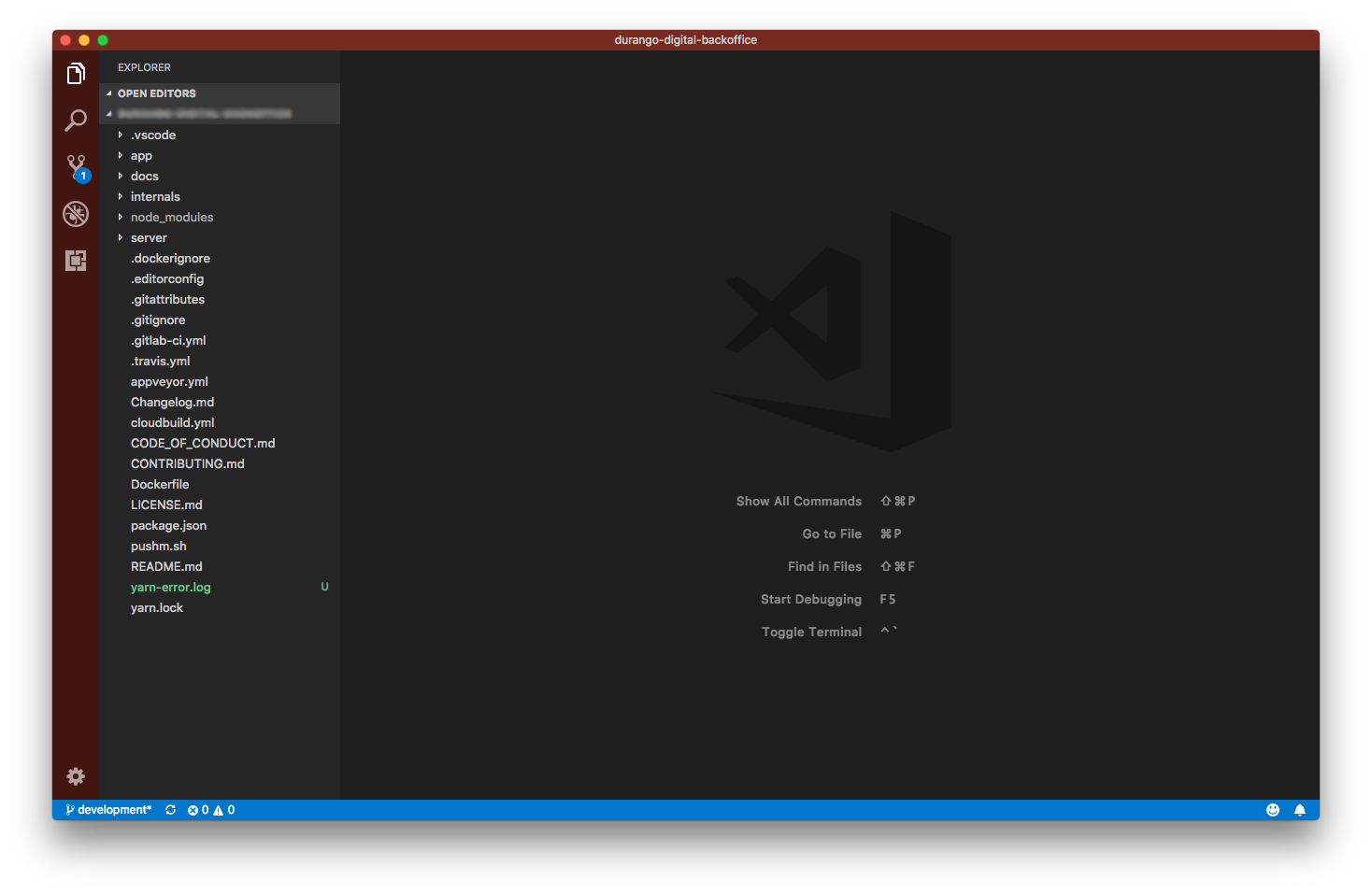
Task: Expand the .vscode folder
Action: click(220, 135)
